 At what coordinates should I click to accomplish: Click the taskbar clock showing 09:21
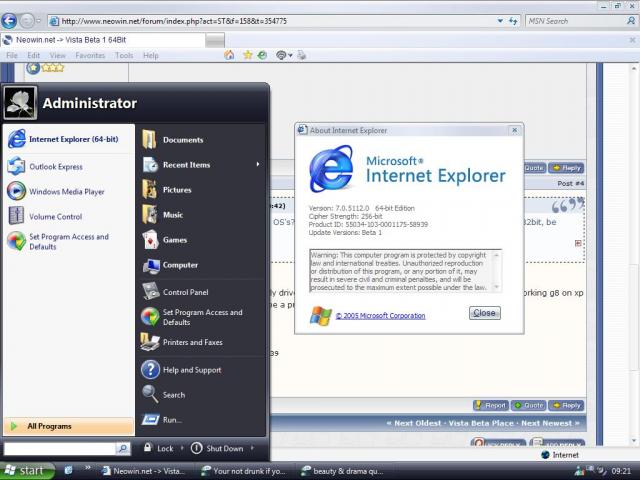621,471
